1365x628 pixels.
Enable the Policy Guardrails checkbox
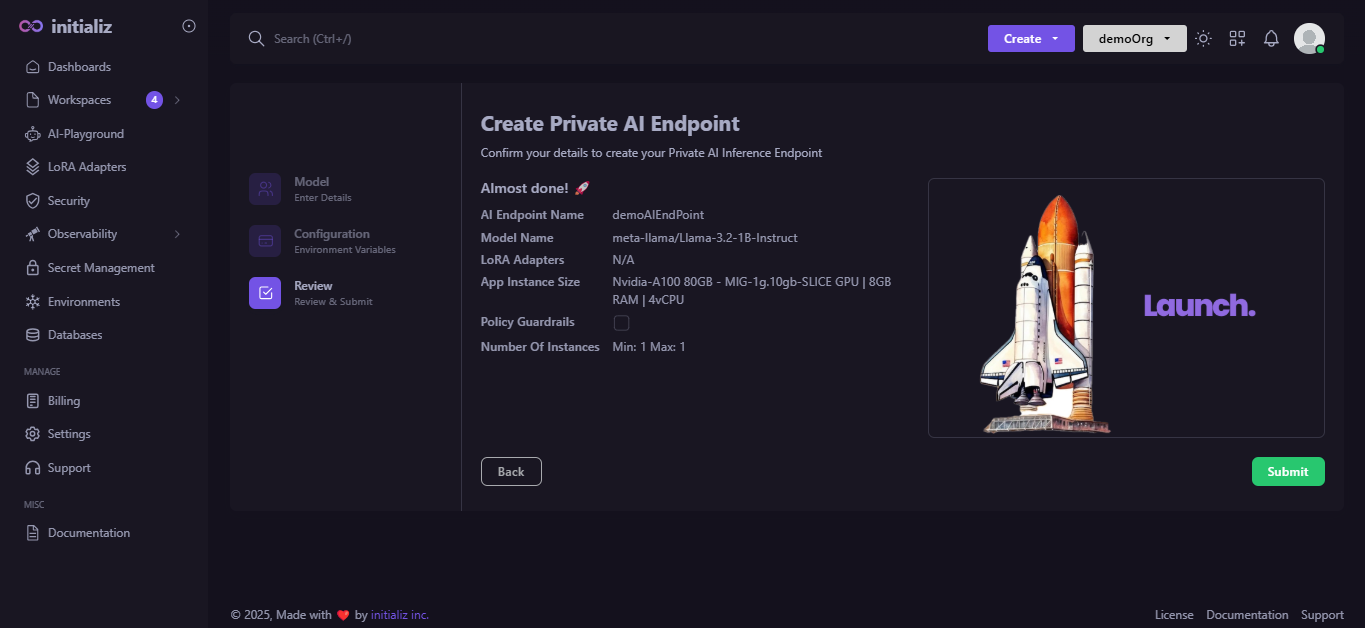pyautogui.click(x=621, y=323)
